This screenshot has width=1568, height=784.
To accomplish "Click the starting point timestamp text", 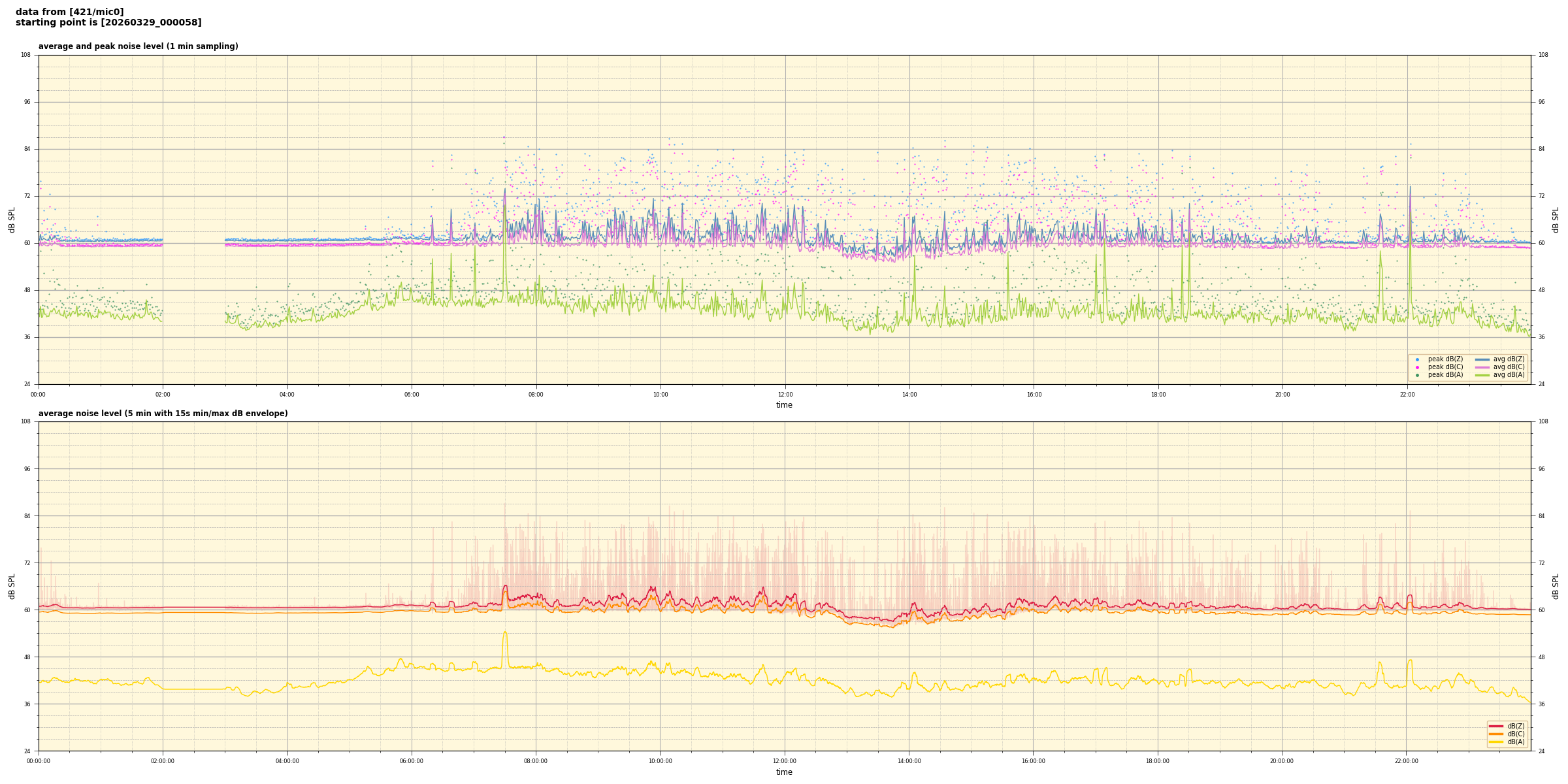I will pyautogui.click(x=108, y=22).
